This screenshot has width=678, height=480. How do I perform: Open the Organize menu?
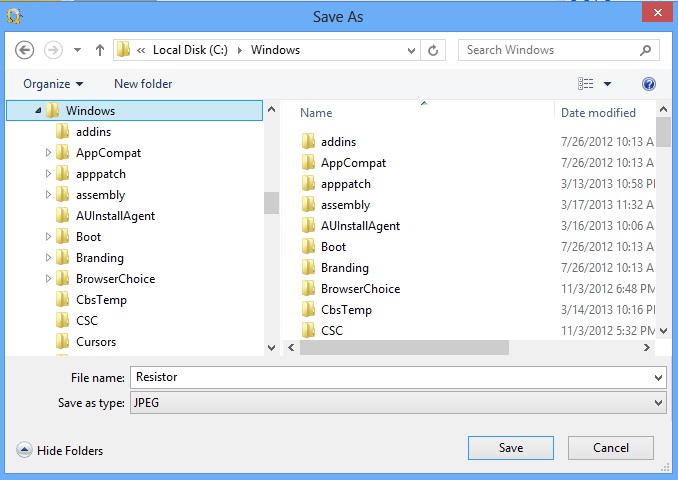point(53,84)
